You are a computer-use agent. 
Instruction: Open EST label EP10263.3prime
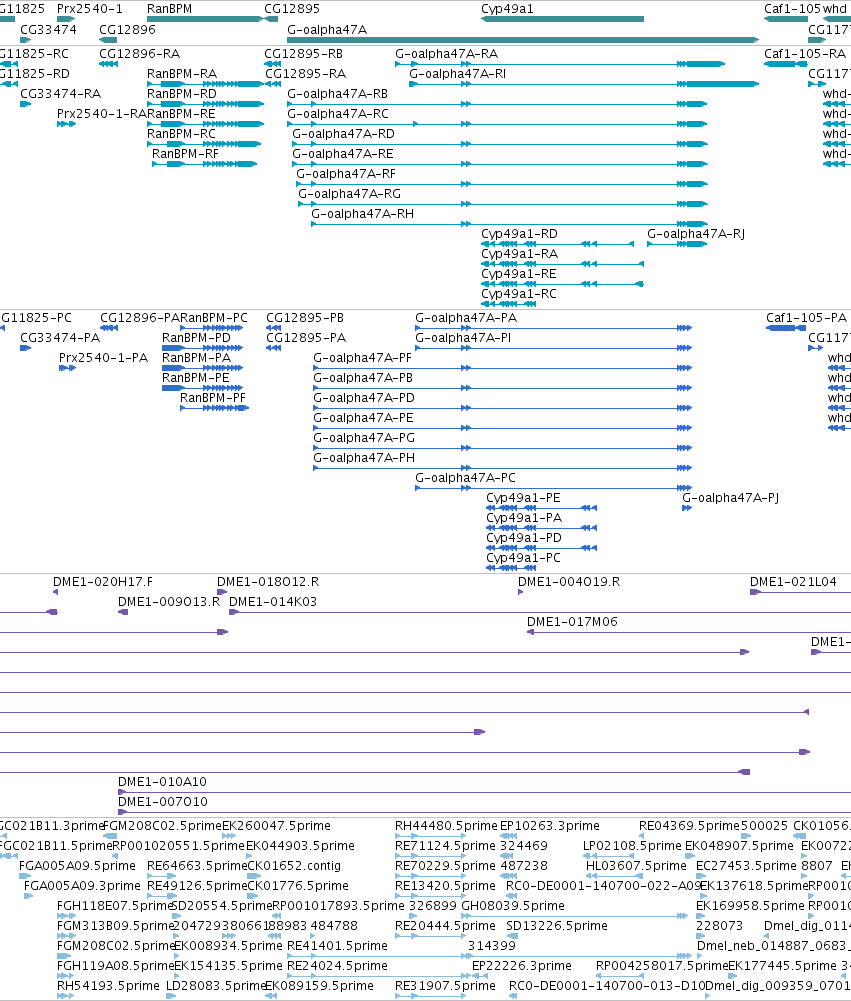[x=550, y=826]
